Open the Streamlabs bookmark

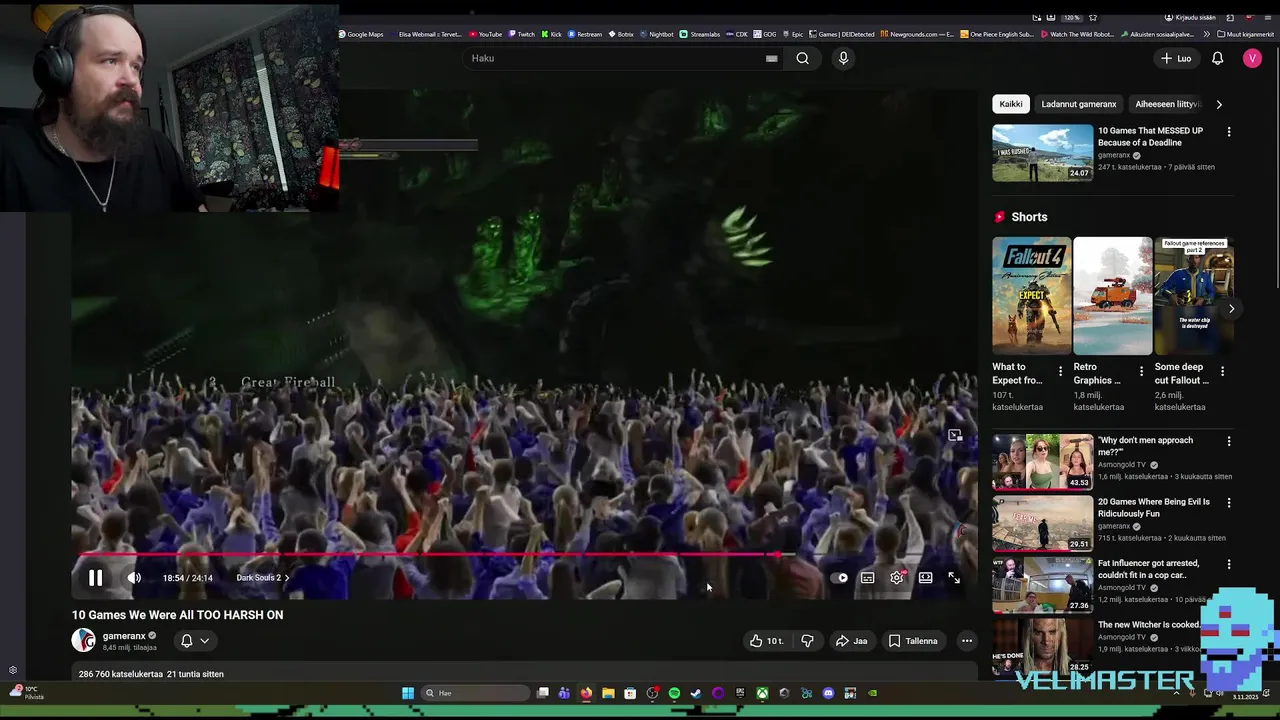(x=699, y=34)
